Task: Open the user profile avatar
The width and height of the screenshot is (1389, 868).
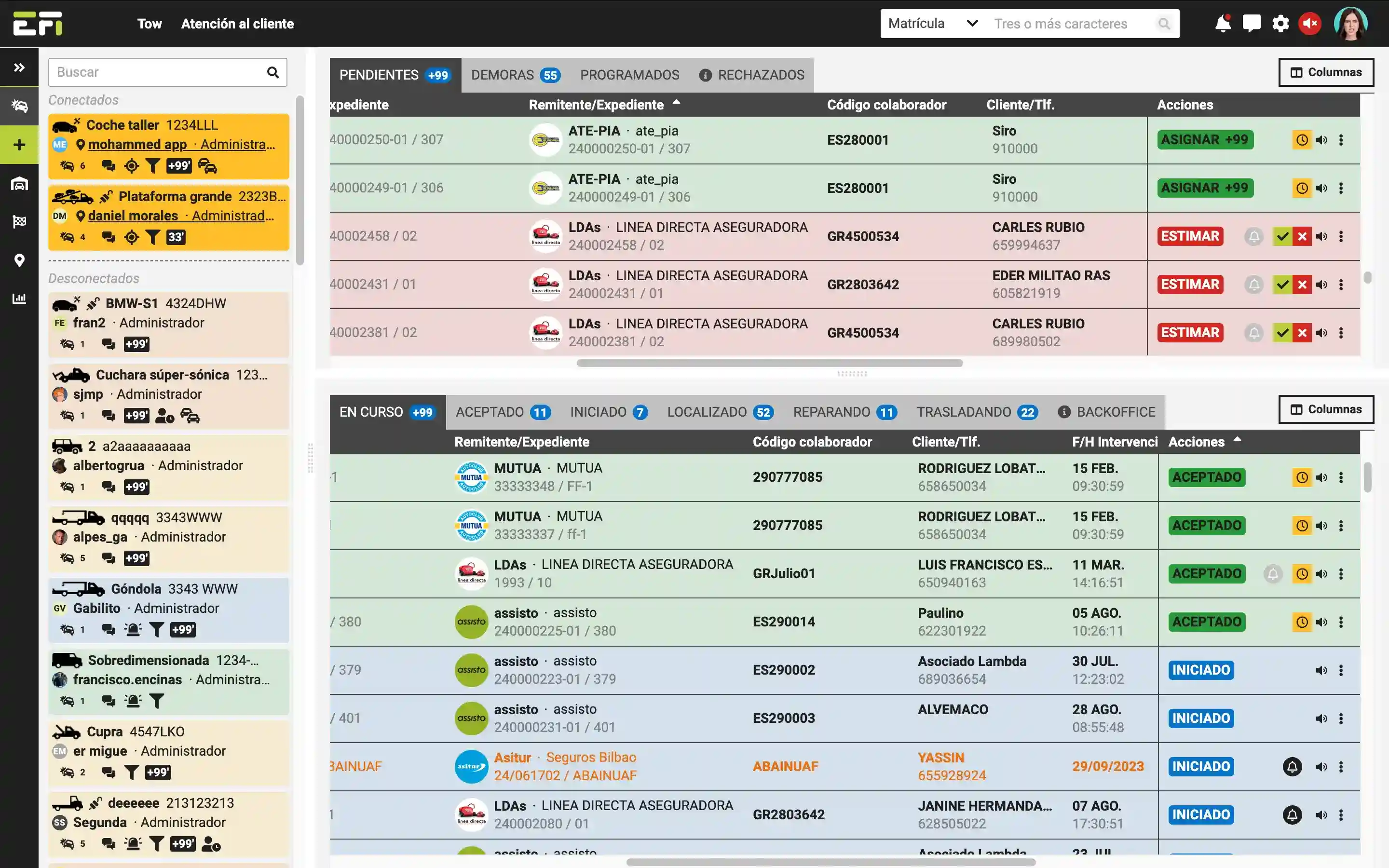Action: (x=1350, y=24)
